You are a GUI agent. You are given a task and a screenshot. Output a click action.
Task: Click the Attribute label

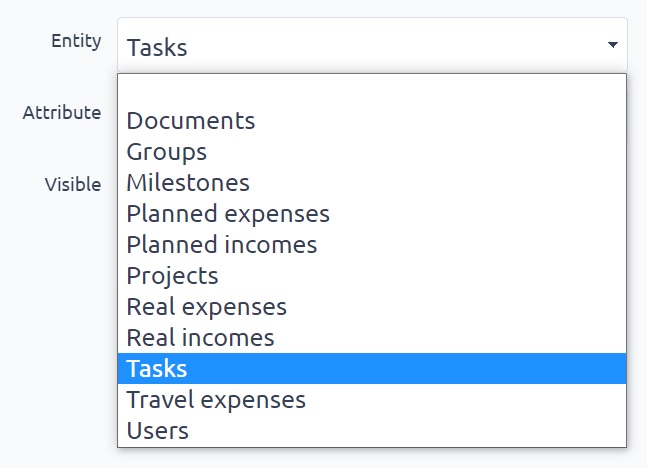pos(62,112)
